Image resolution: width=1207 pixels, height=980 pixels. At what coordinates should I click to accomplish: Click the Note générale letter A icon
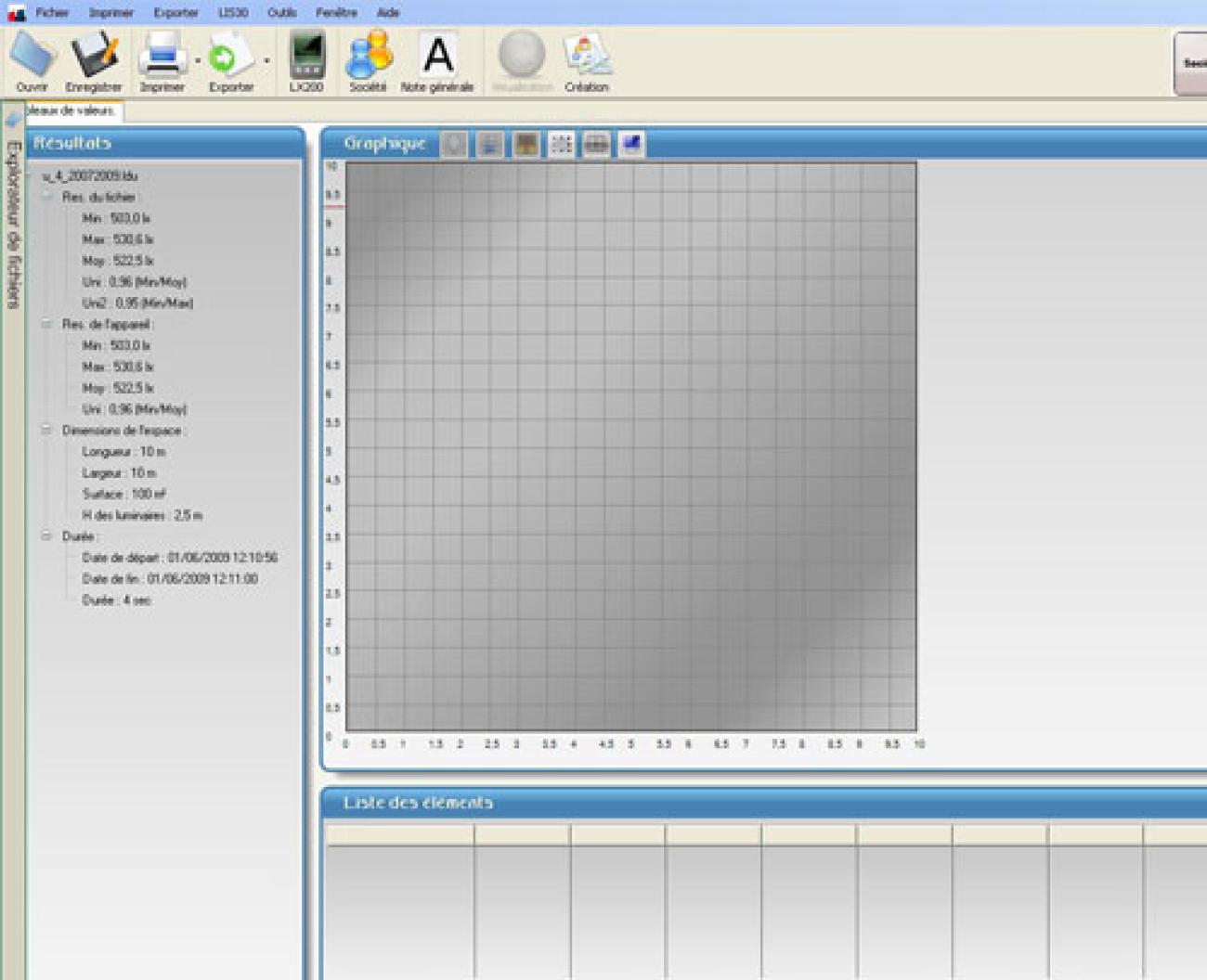(x=437, y=56)
